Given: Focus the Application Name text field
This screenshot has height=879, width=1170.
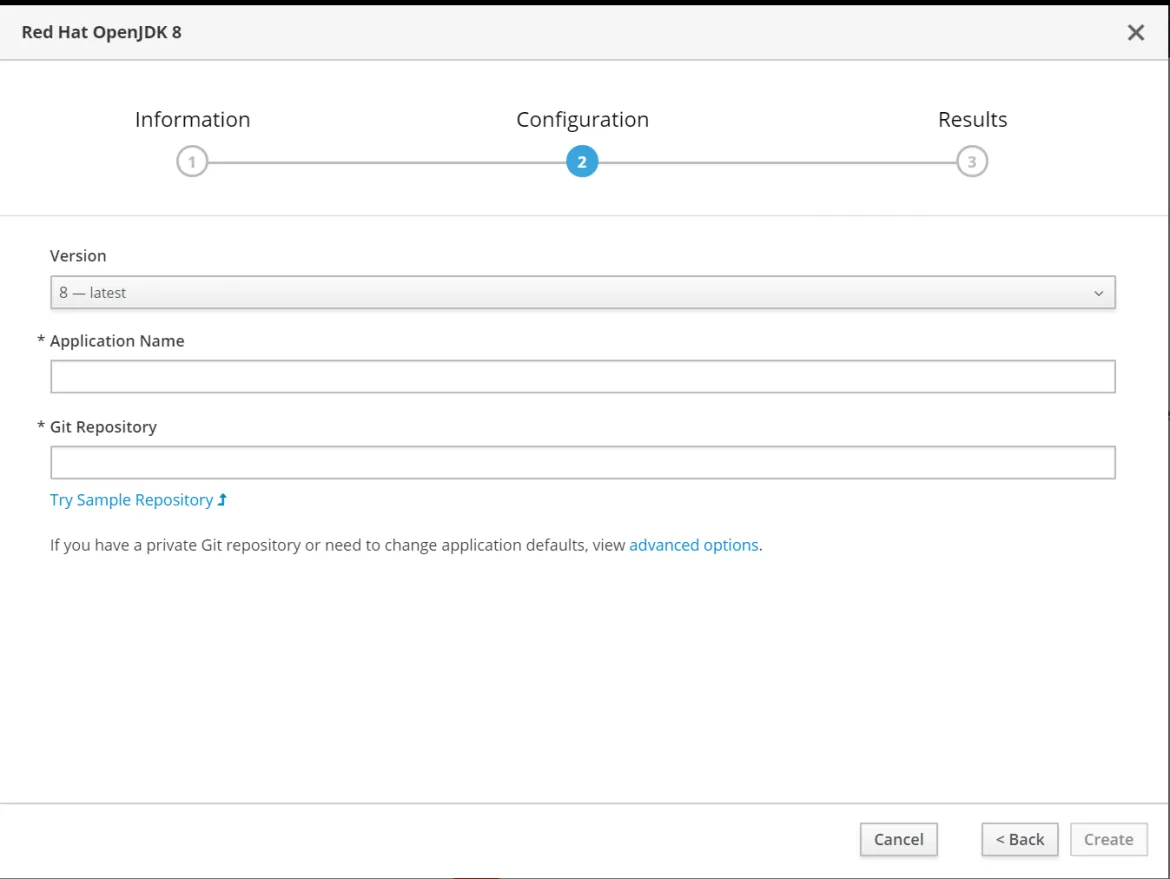Looking at the screenshot, I should pos(583,376).
